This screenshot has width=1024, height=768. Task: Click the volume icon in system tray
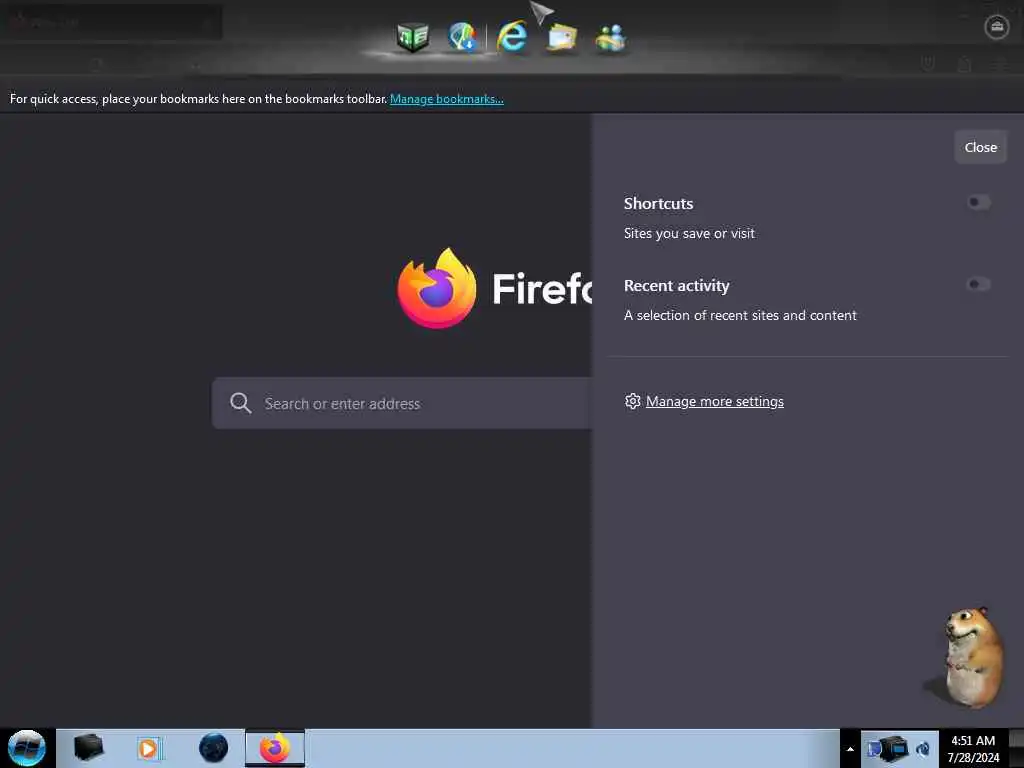point(923,748)
